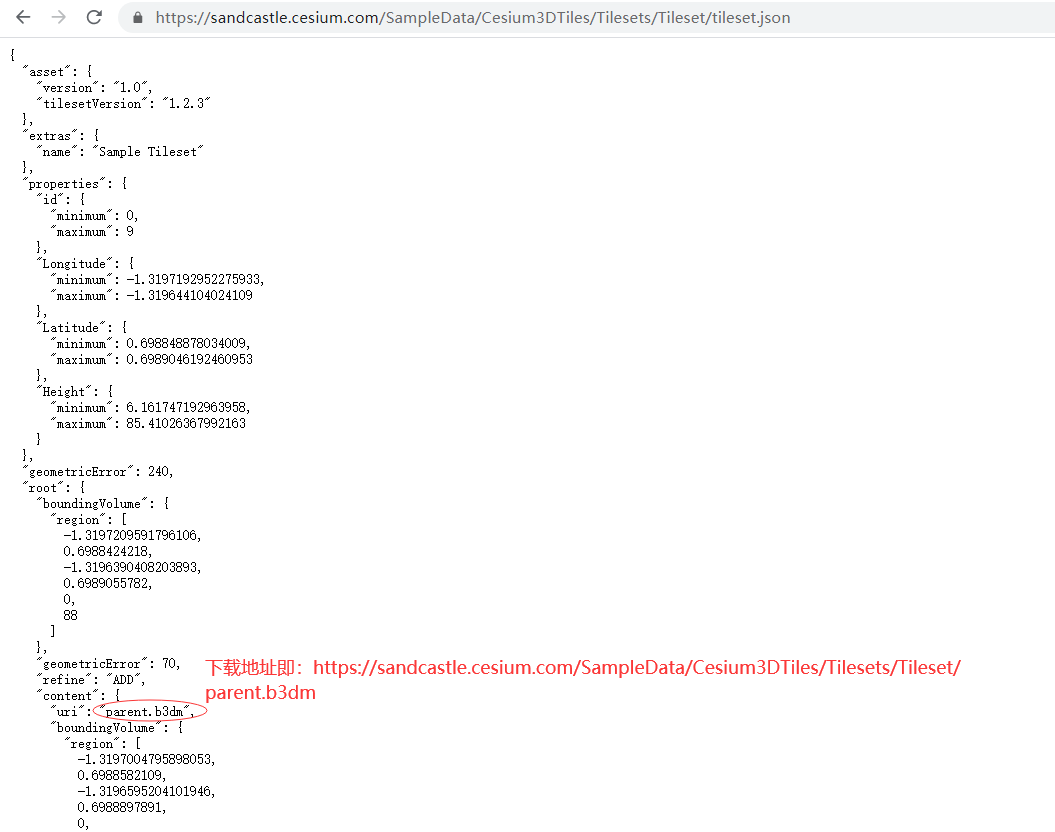1055x832 pixels.
Task: Select the Longitude property key
Action: click(x=73, y=263)
